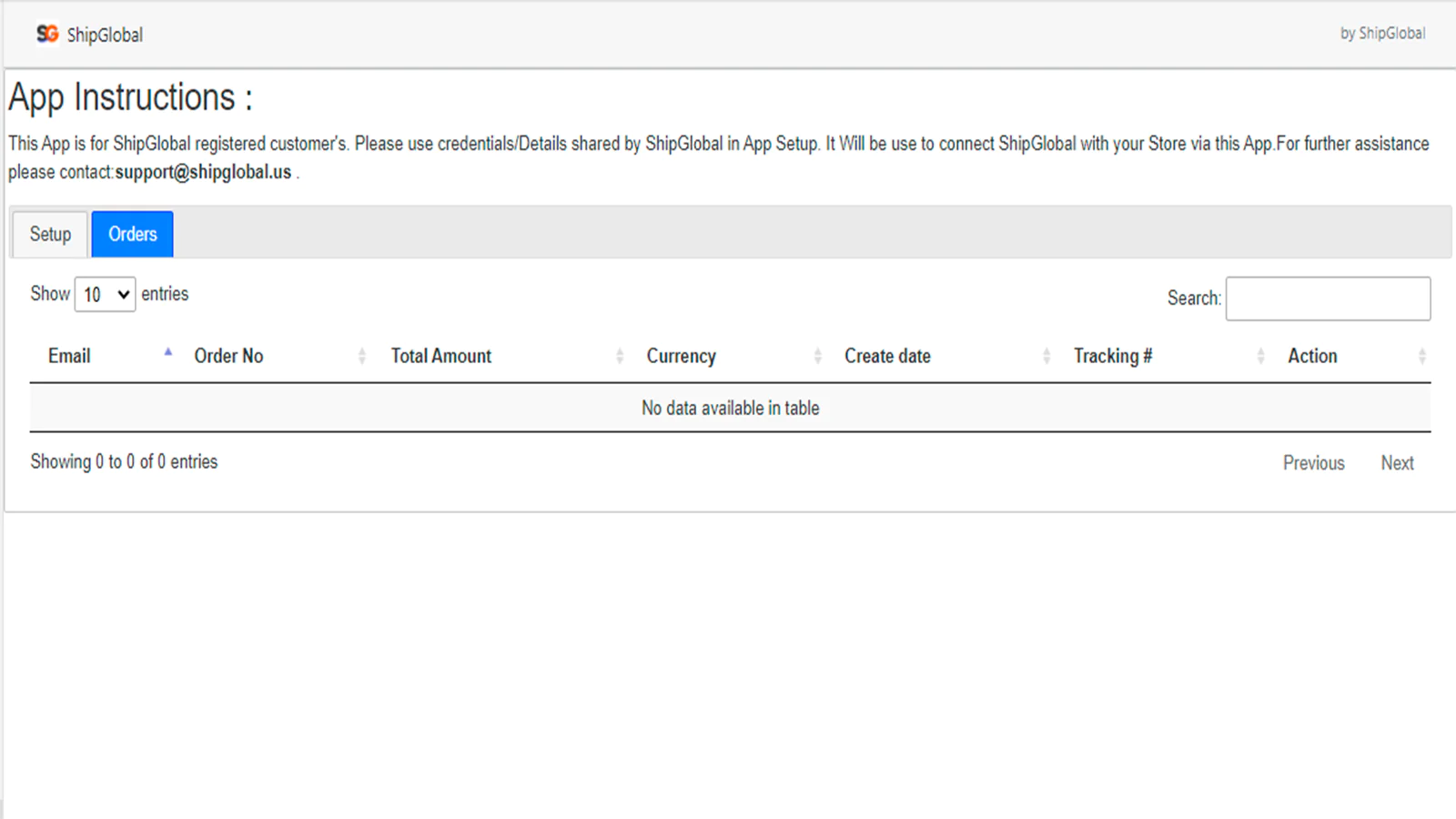Click the ShipGlobal brand name text
This screenshot has width=1456, height=819.
coord(105,35)
